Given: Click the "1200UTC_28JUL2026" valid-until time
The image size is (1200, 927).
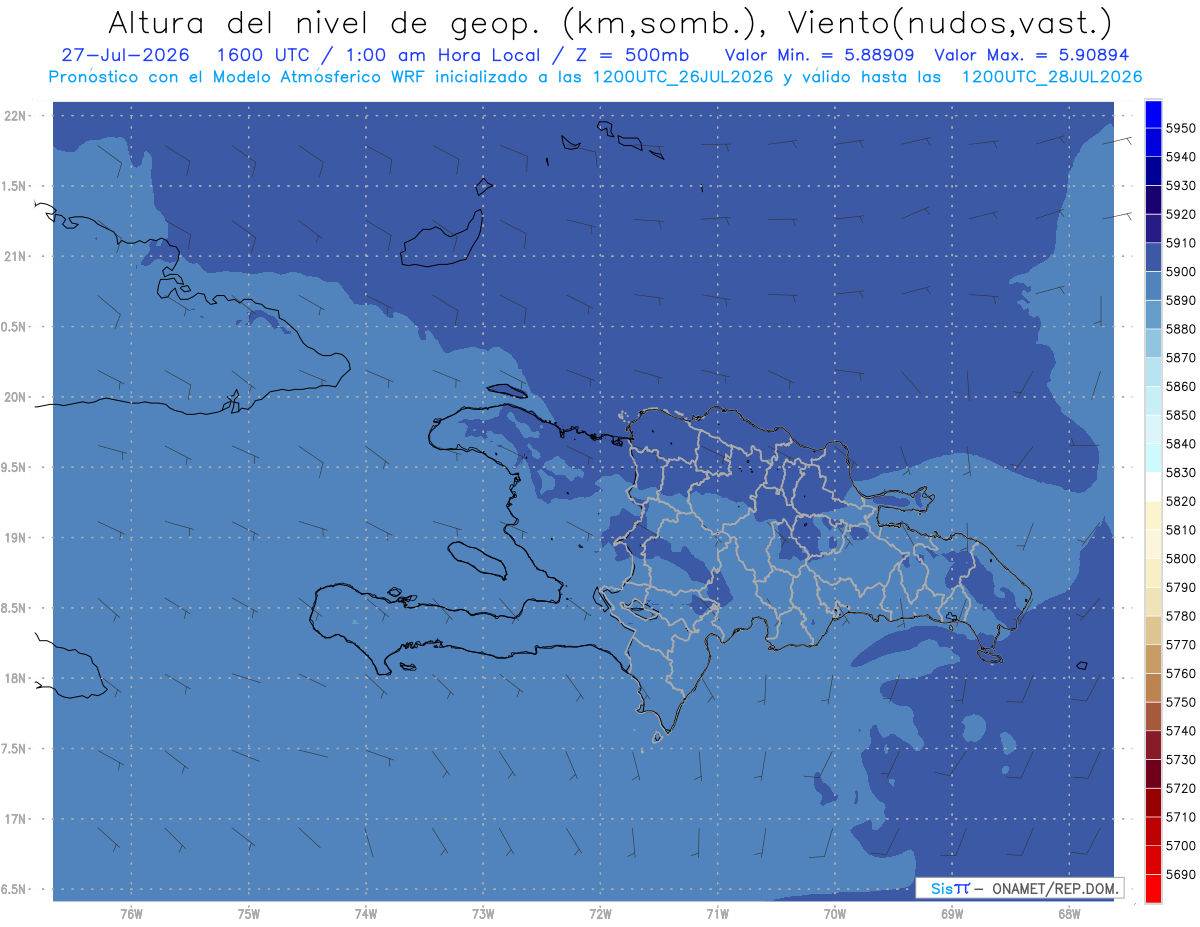Looking at the screenshot, I should 1052,77.
